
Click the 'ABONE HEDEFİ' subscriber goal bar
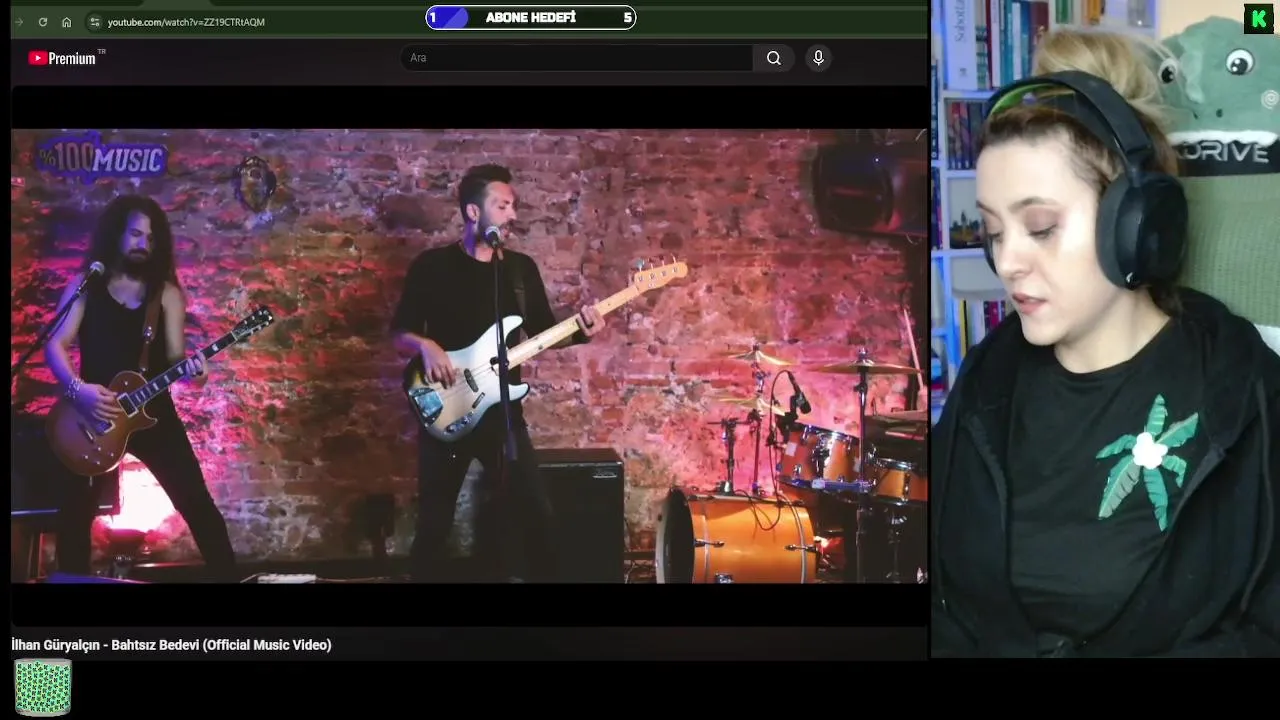tap(531, 17)
